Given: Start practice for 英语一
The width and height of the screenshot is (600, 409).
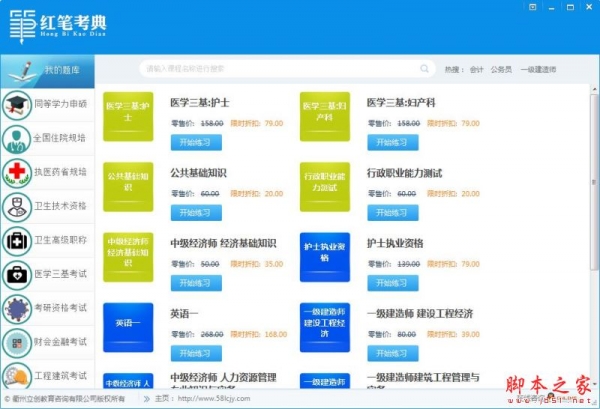Looking at the screenshot, I should click(196, 354).
